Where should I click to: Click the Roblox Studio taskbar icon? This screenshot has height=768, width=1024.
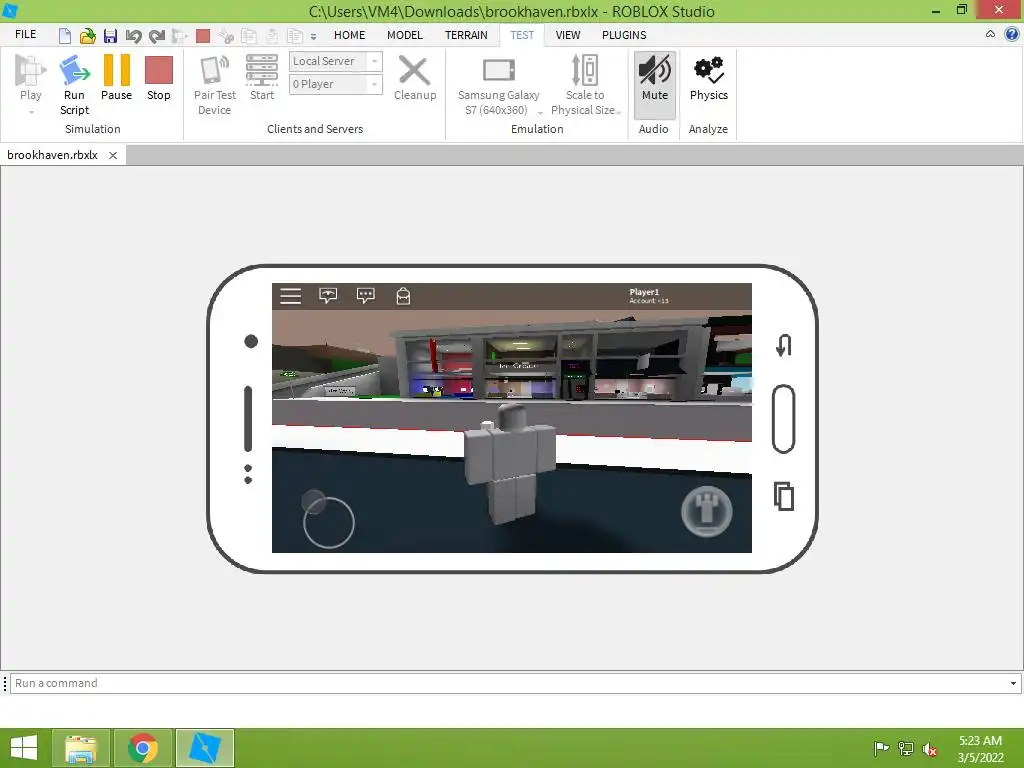point(204,748)
